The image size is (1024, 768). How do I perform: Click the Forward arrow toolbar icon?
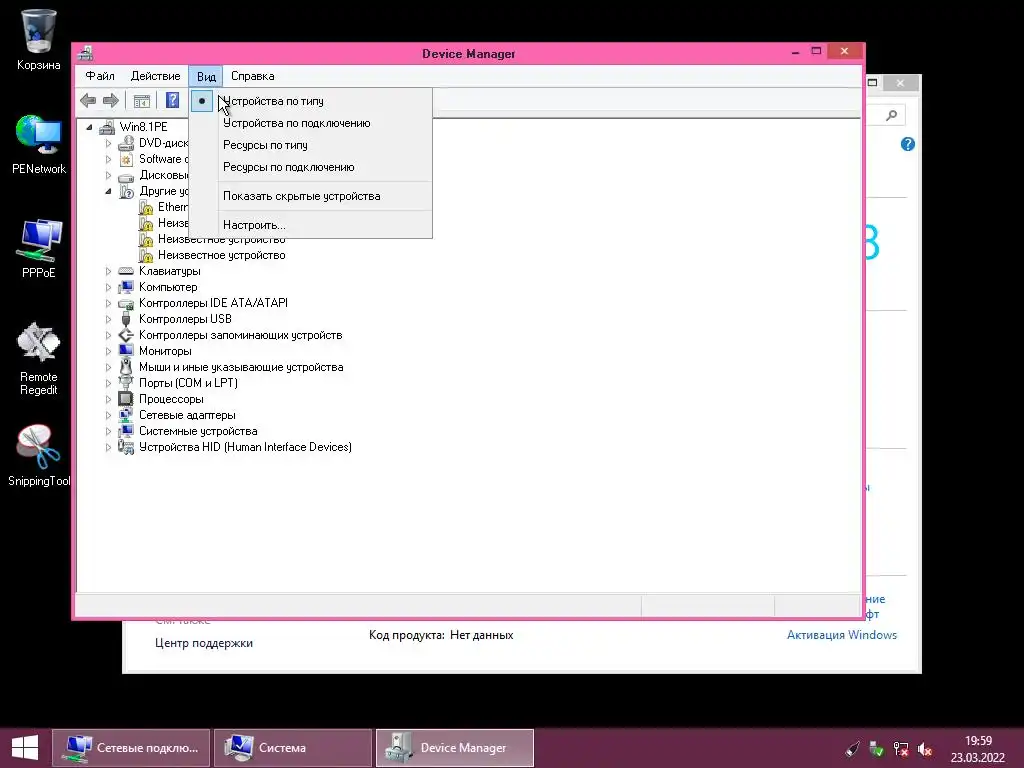click(x=110, y=101)
